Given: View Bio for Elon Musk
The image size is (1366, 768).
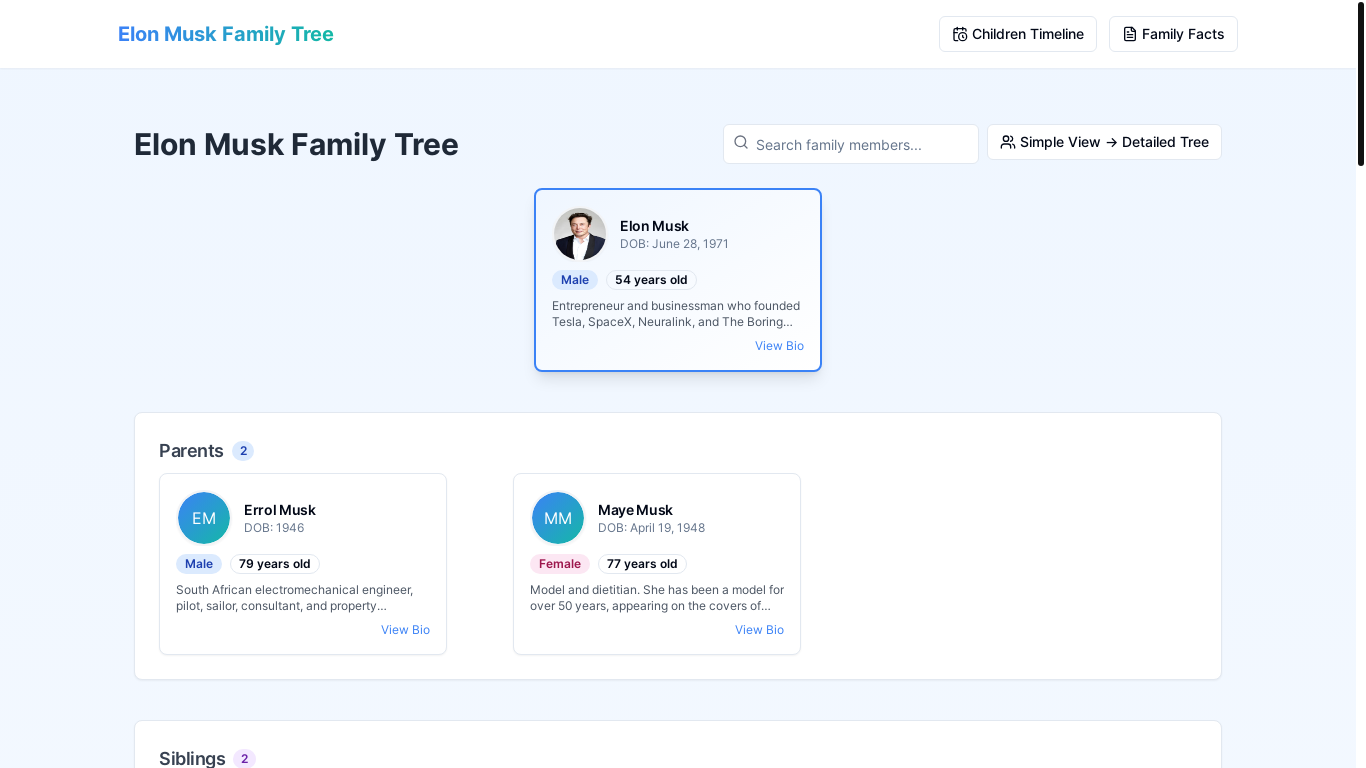Looking at the screenshot, I should [779, 346].
